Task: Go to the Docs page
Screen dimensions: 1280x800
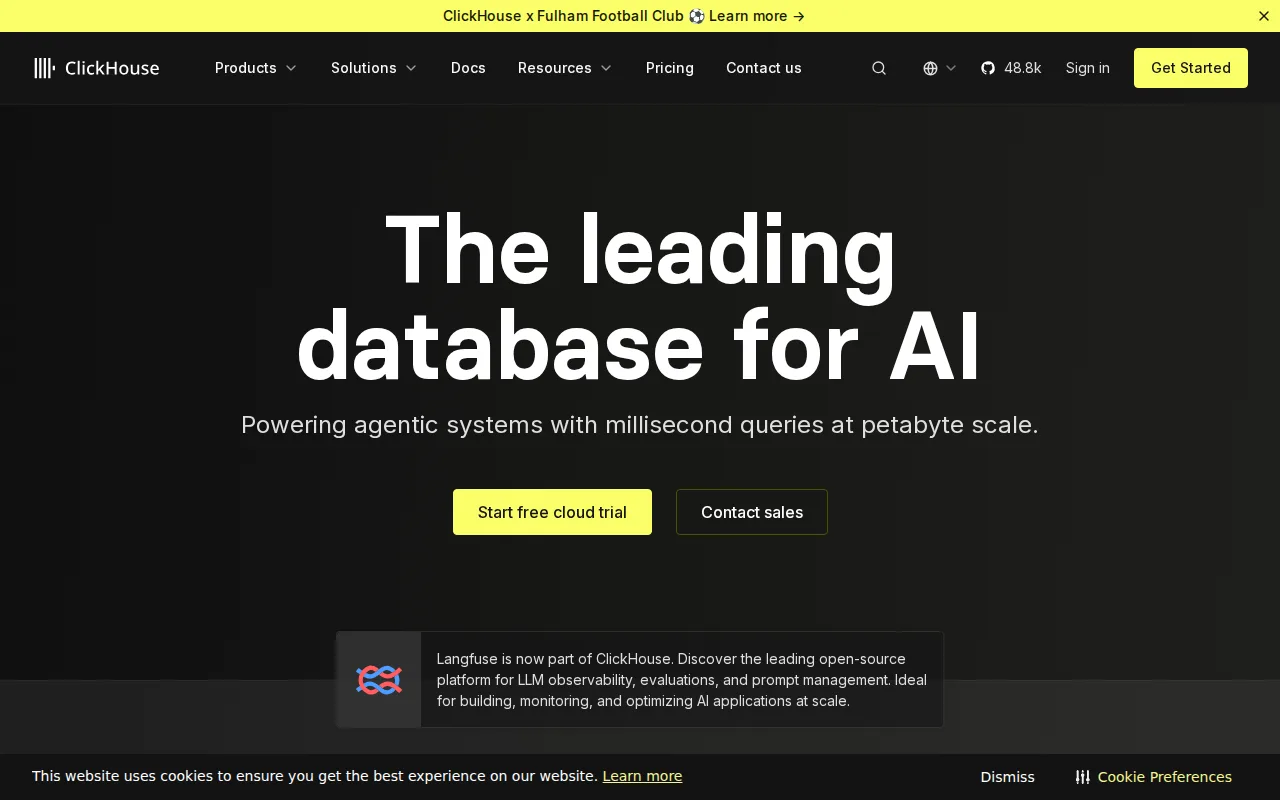Action: (x=468, y=68)
